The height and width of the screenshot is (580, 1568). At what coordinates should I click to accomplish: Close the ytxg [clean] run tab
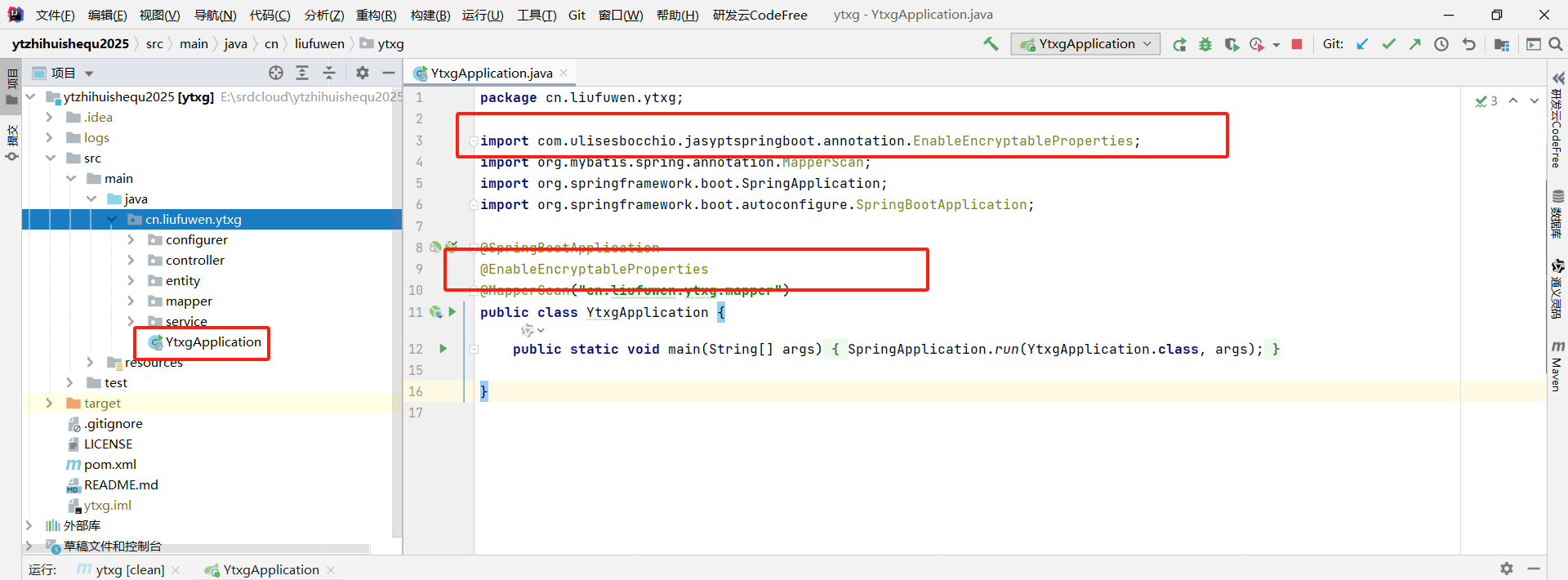pos(176,569)
